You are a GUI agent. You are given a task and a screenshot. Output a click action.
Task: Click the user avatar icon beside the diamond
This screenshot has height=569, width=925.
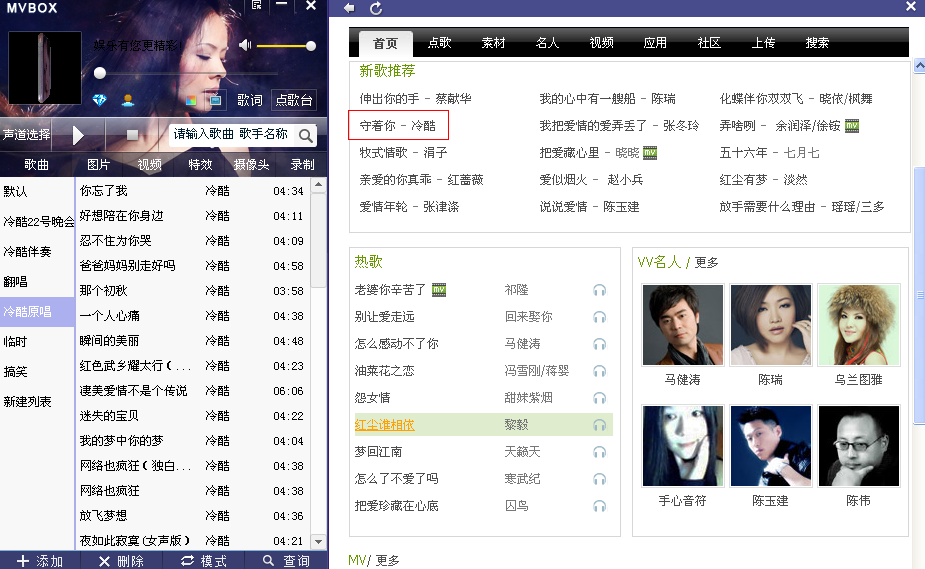127,100
